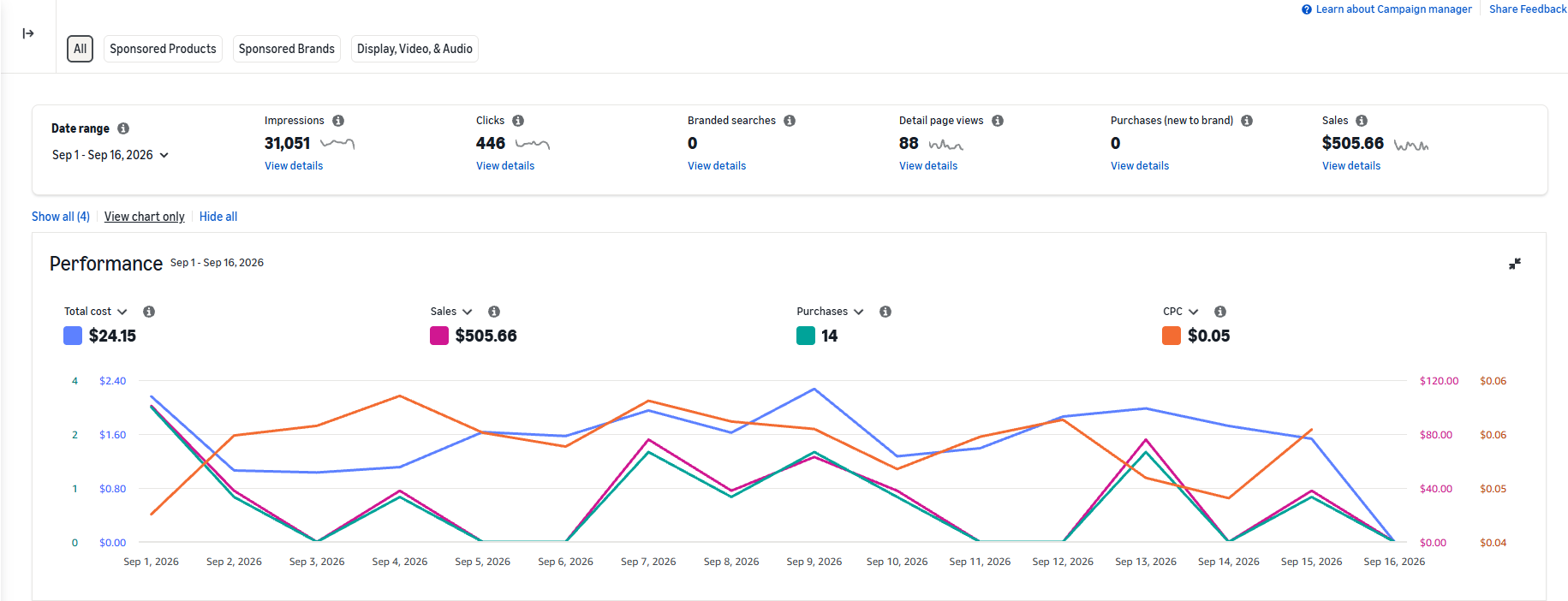Open Purchases (new to brand) info icon
Viewport: 1568px width, 601px height.
tap(1247, 121)
